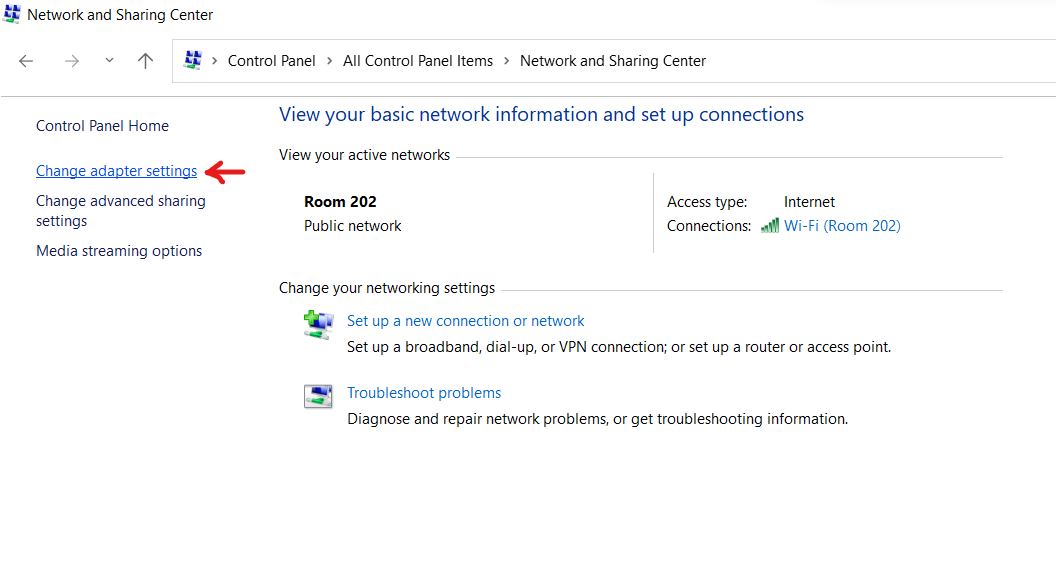Click Troubleshoot problems link
Image resolution: width=1056 pixels, height=568 pixels.
click(424, 393)
